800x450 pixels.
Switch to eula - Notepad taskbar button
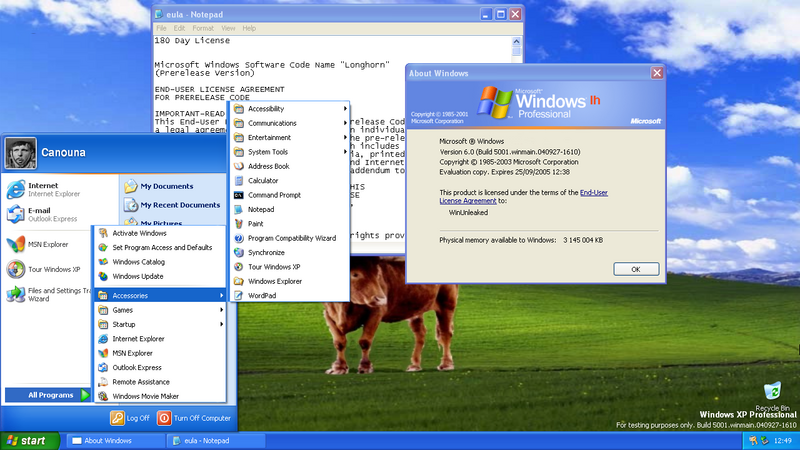click(217, 441)
